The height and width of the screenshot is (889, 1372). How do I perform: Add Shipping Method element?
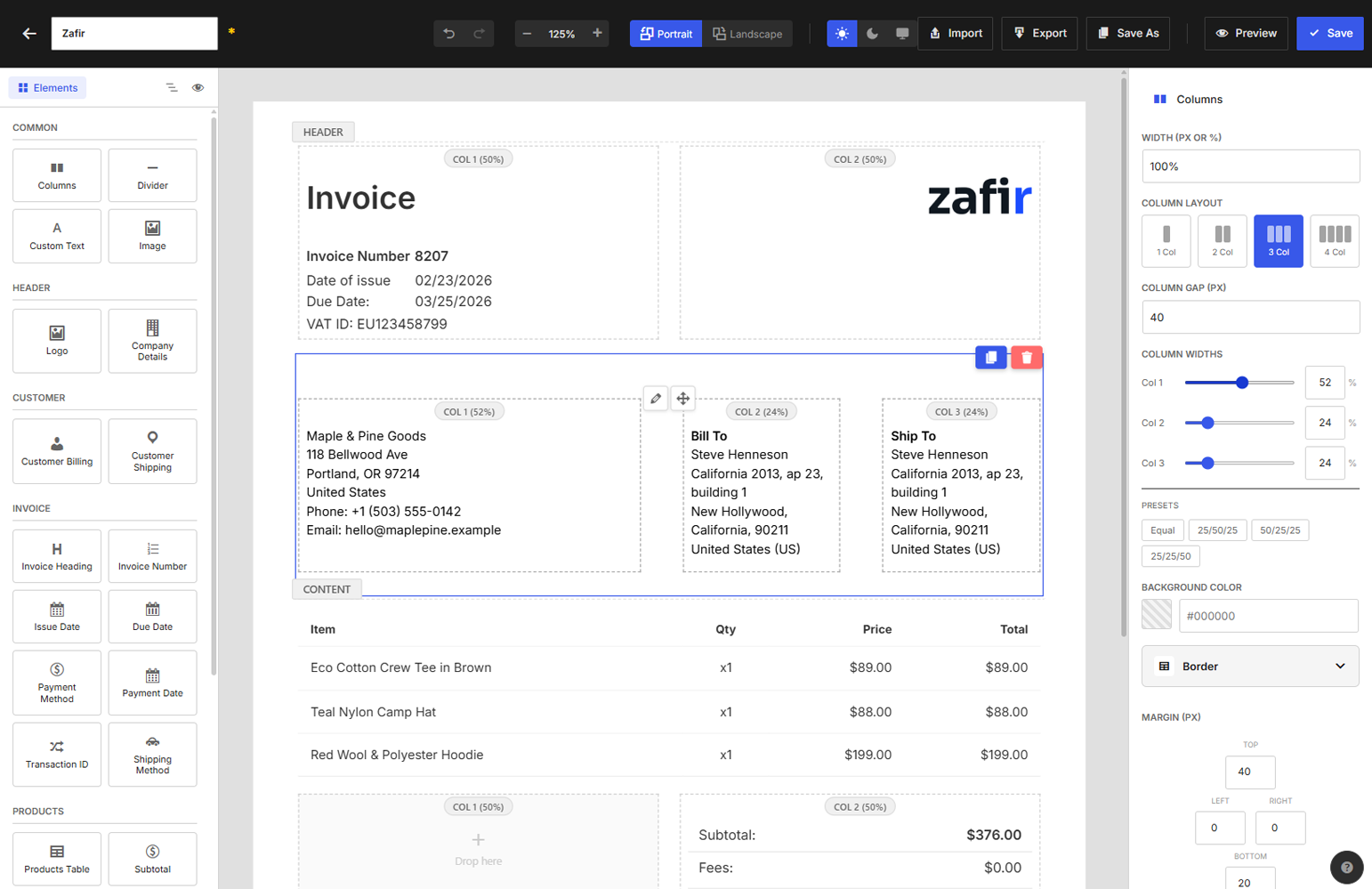152,755
